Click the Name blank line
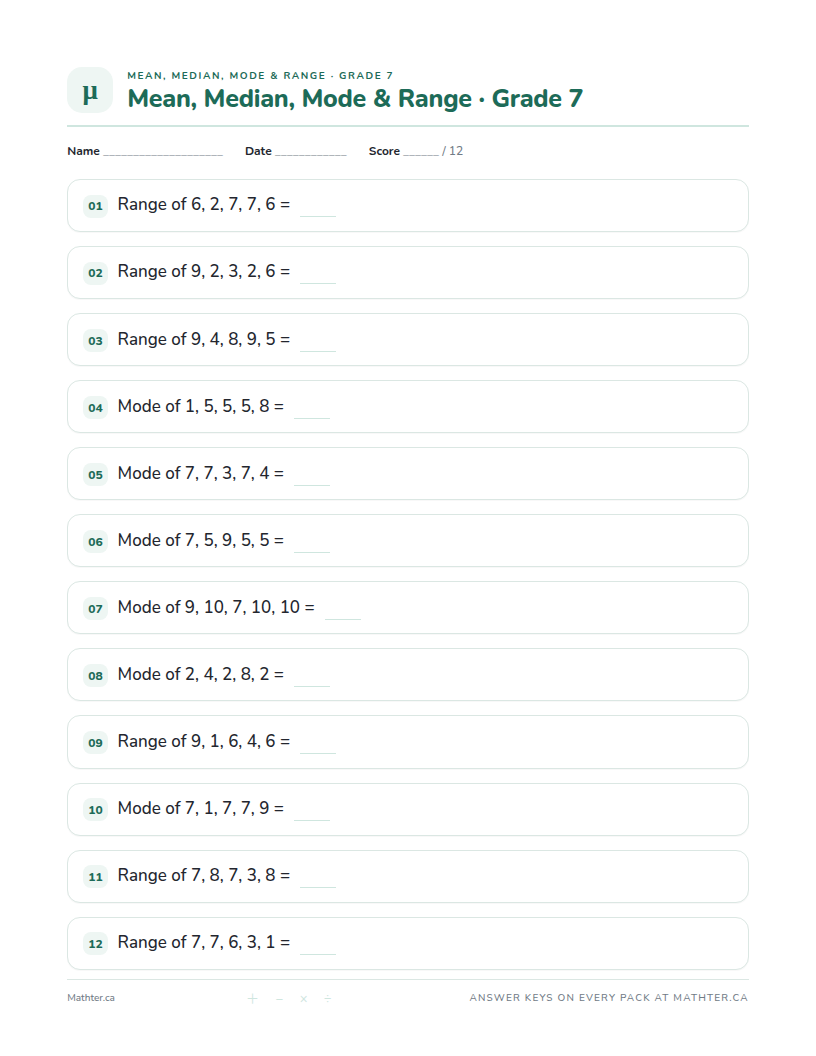The image size is (816, 1056). click(x=163, y=152)
